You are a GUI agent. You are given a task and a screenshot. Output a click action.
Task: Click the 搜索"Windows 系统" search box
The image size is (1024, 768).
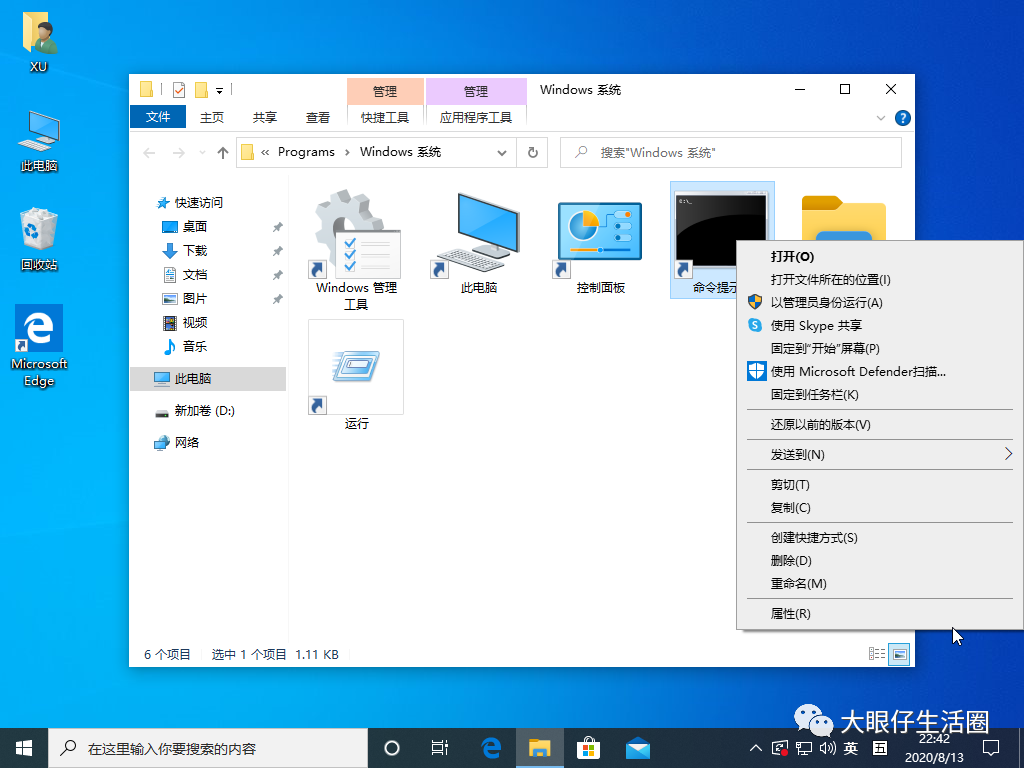[731, 153]
